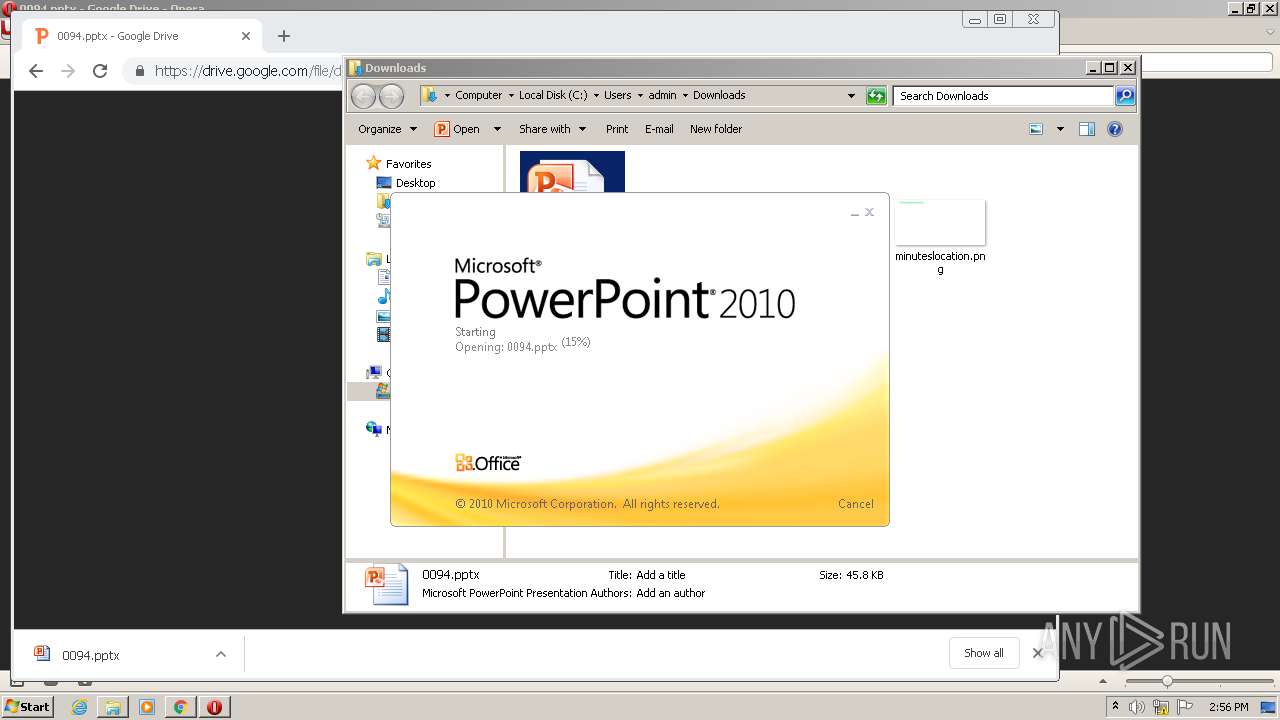
Task: Go back in the Explorer Downloads window
Action: click(363, 96)
